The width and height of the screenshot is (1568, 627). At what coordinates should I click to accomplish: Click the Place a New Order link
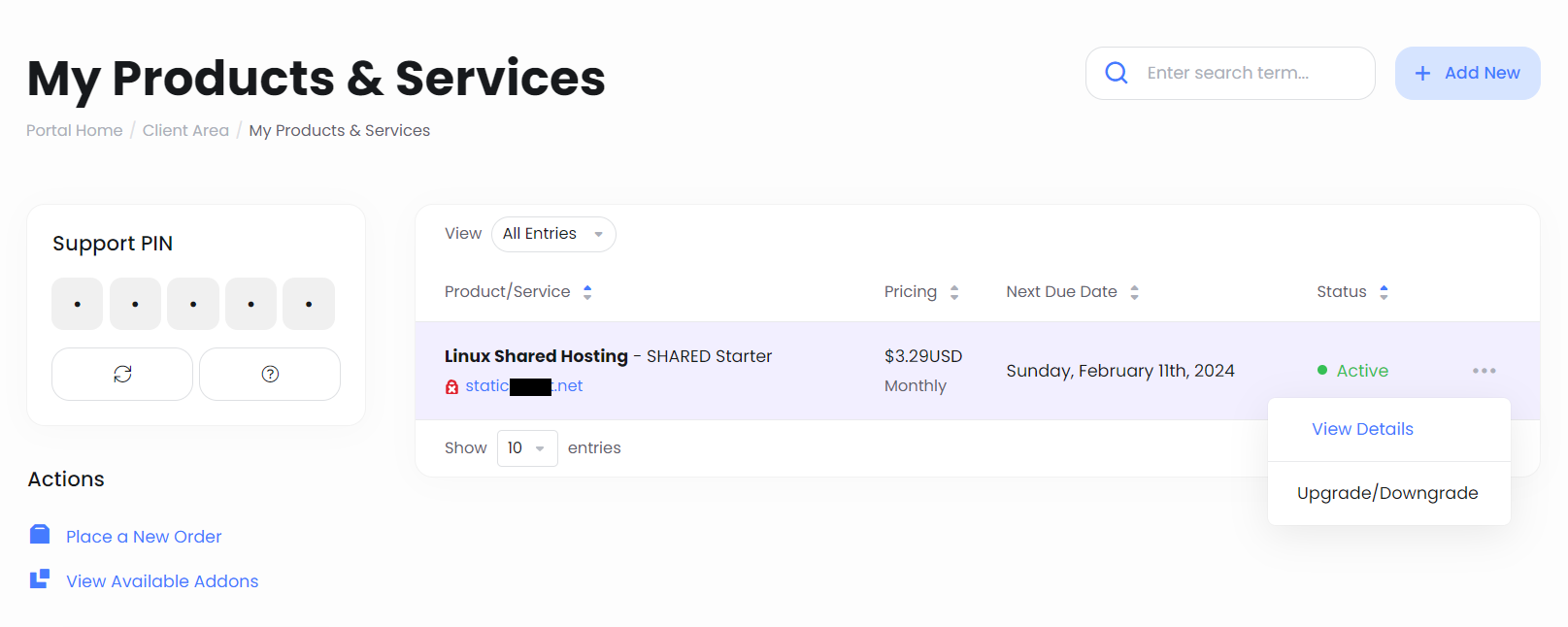[144, 537]
